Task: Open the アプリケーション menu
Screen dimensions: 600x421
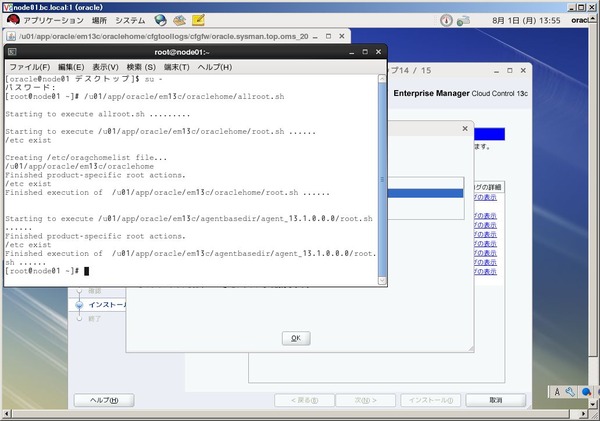Action: (53, 20)
